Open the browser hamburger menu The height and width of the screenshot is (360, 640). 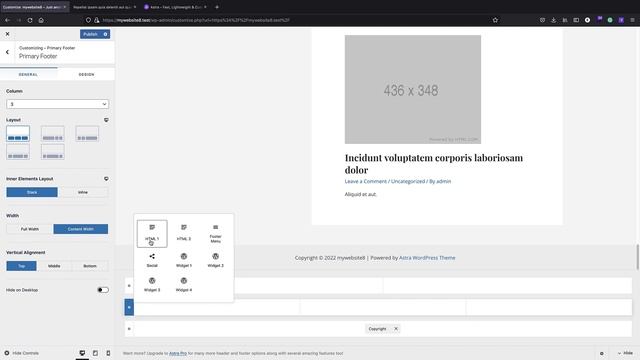[632, 20]
